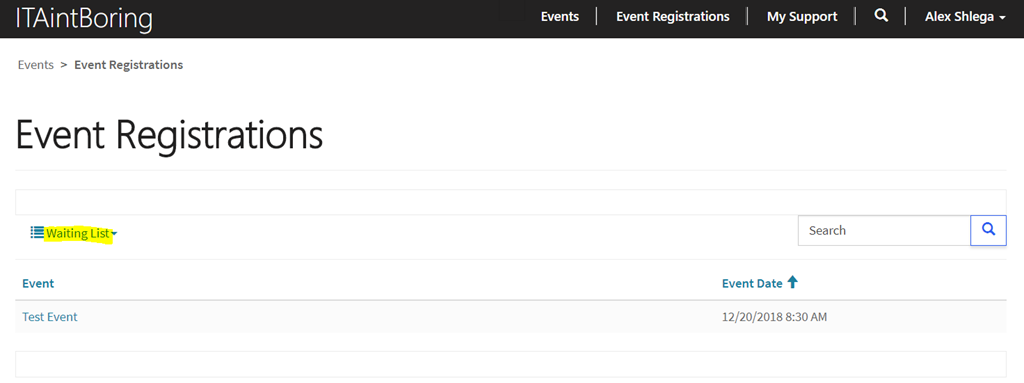Image resolution: width=1024 pixels, height=383 pixels.
Task: Click the caret beside Alex Shlega name
Action: 1002,18
